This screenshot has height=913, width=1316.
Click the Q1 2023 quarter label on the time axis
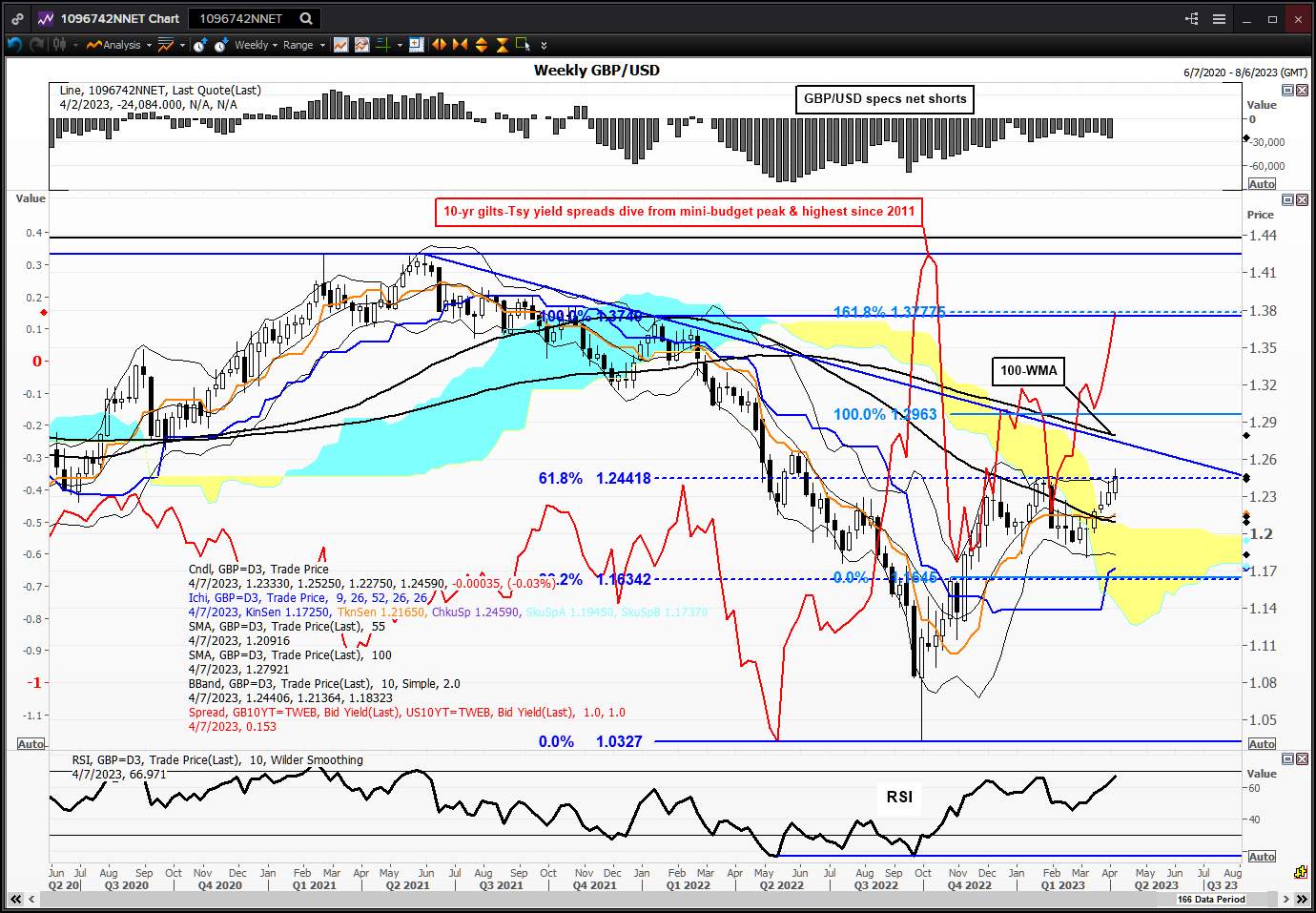1062,885
